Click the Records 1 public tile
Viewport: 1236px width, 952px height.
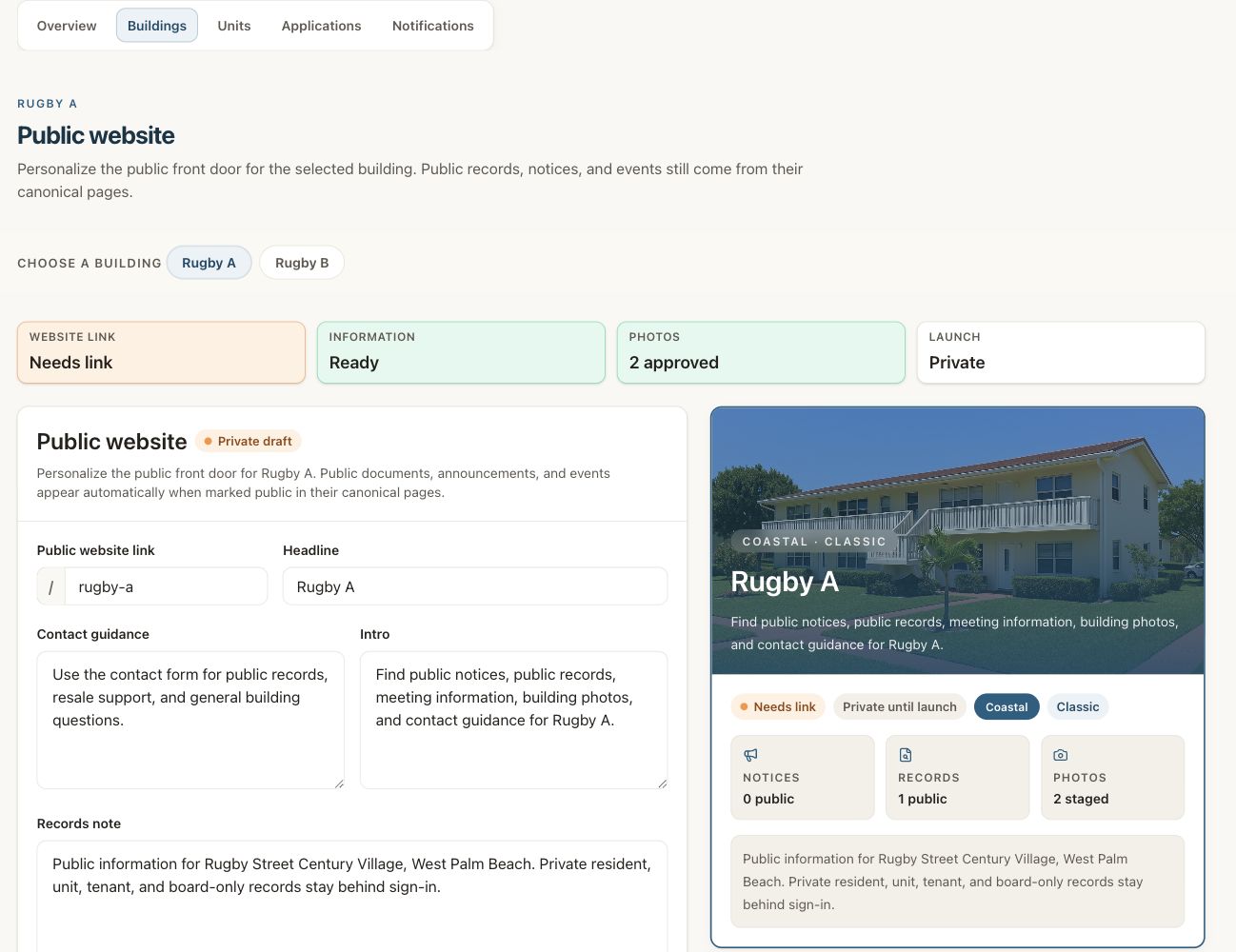(958, 777)
